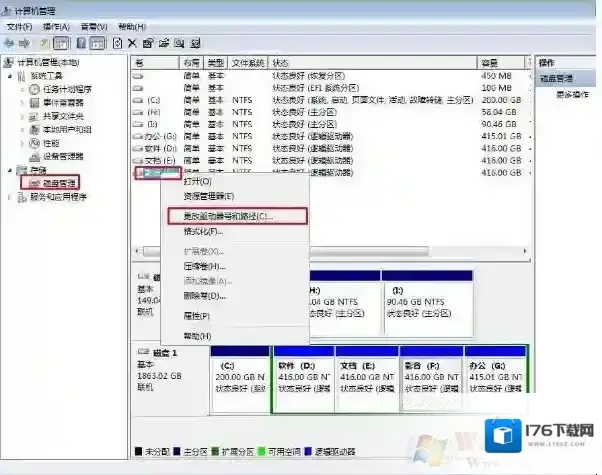602x475 pixels.
Task: Expand the 本地用户和组 node arrow
Action: [22, 130]
